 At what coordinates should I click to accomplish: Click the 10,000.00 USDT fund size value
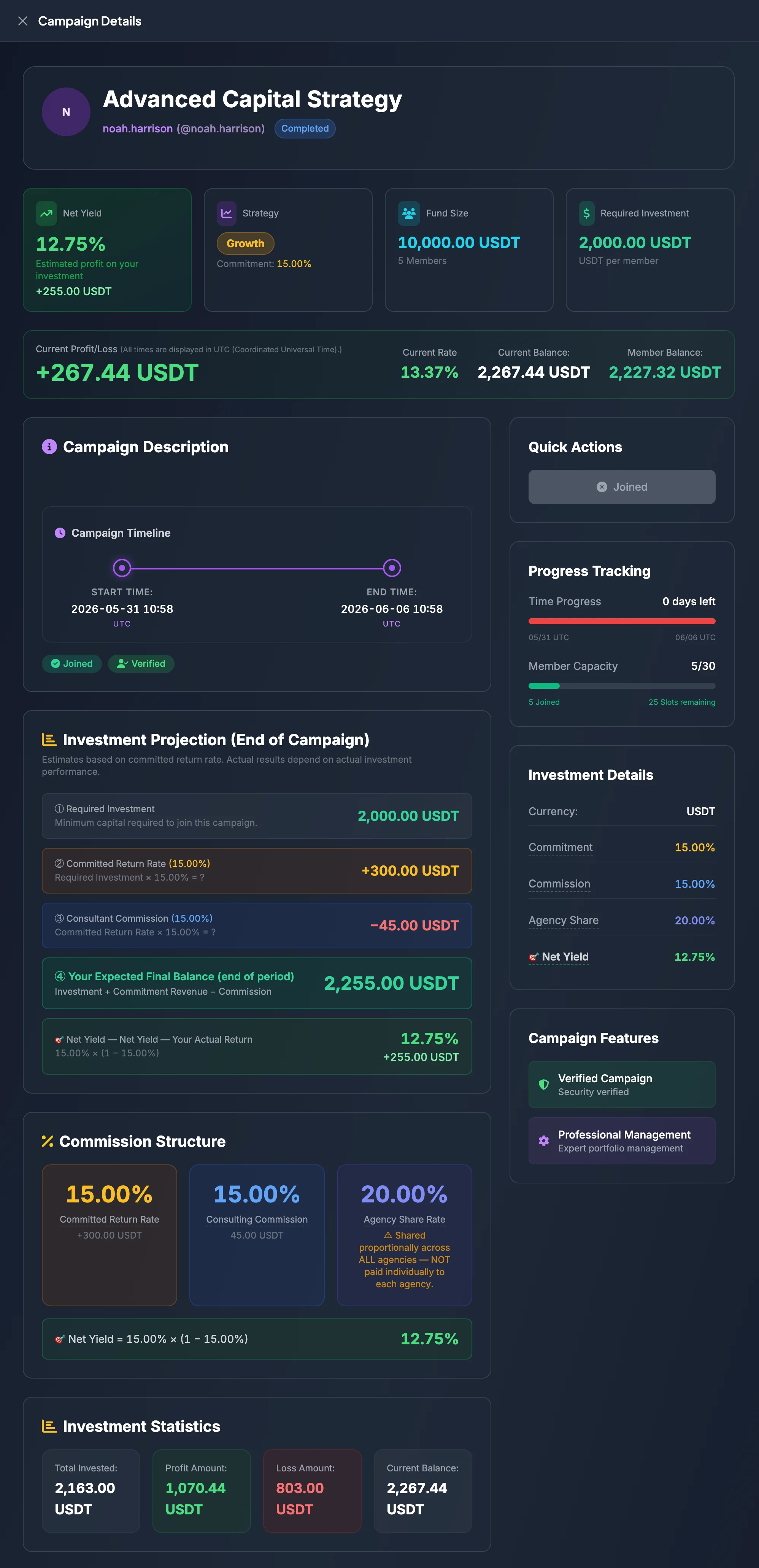(459, 242)
